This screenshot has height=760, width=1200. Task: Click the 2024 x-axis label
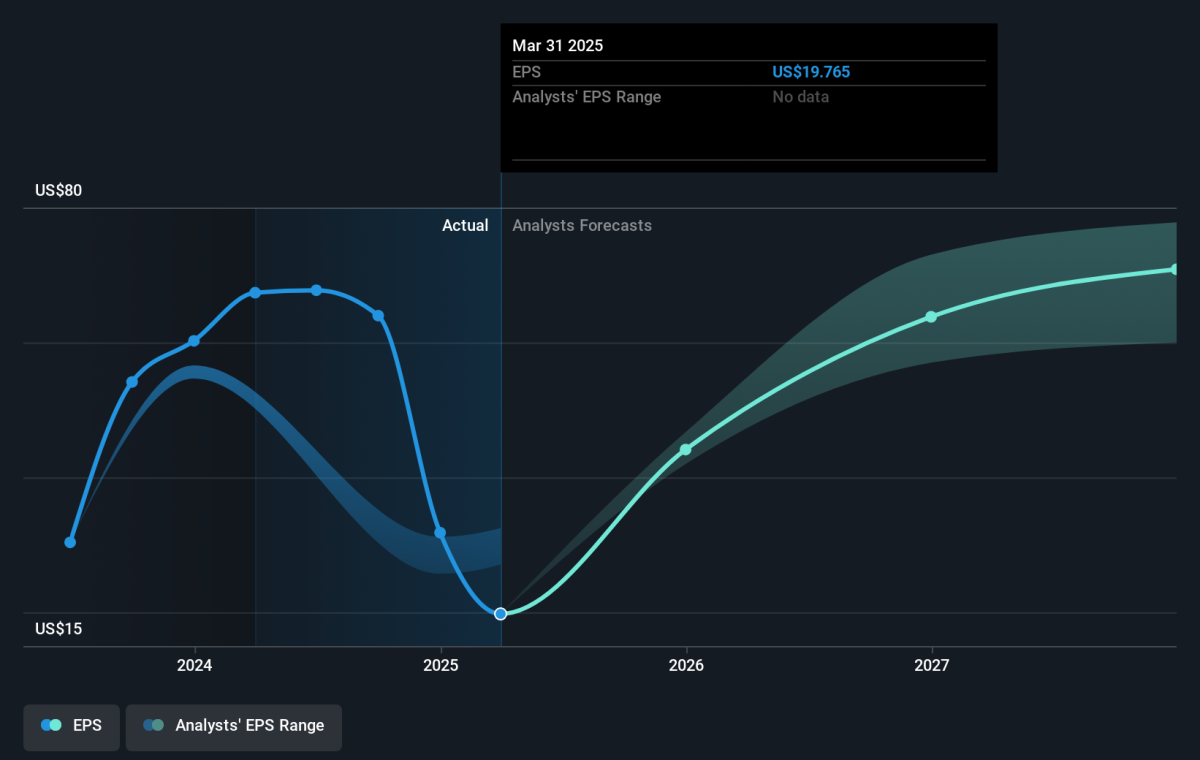pyautogui.click(x=195, y=665)
